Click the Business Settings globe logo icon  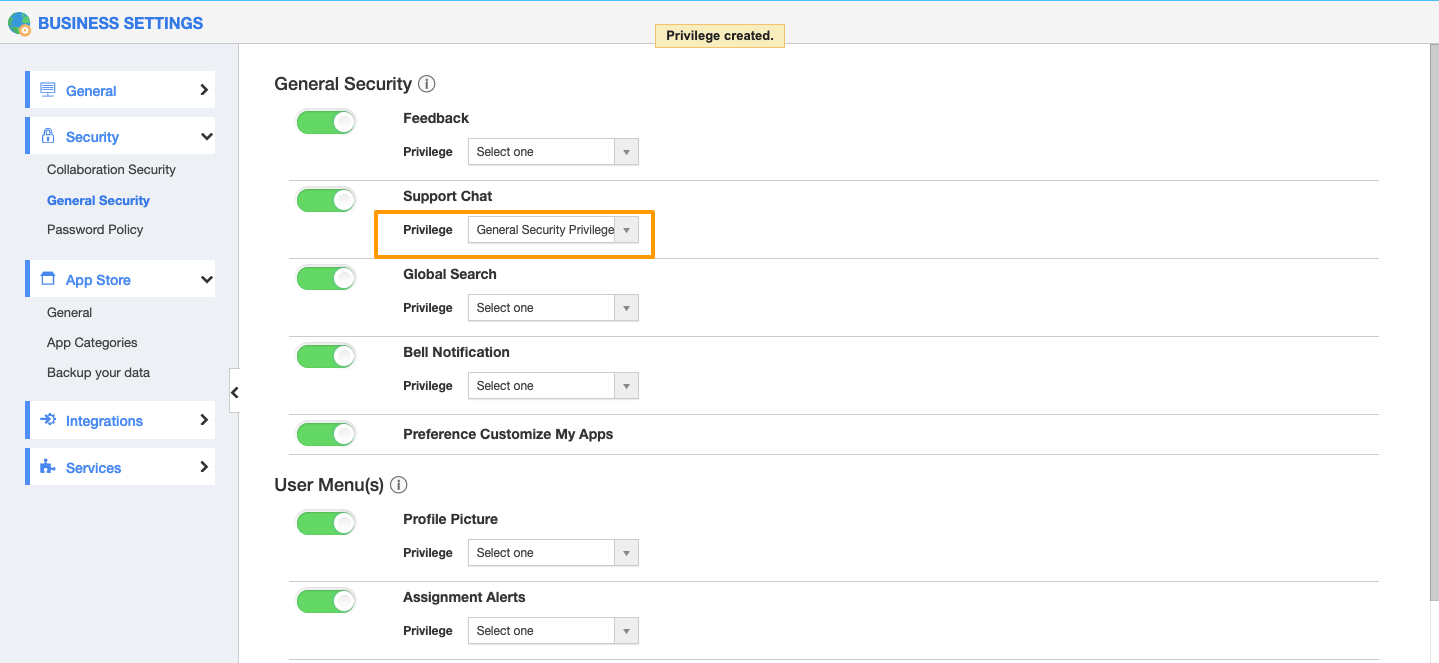click(19, 23)
